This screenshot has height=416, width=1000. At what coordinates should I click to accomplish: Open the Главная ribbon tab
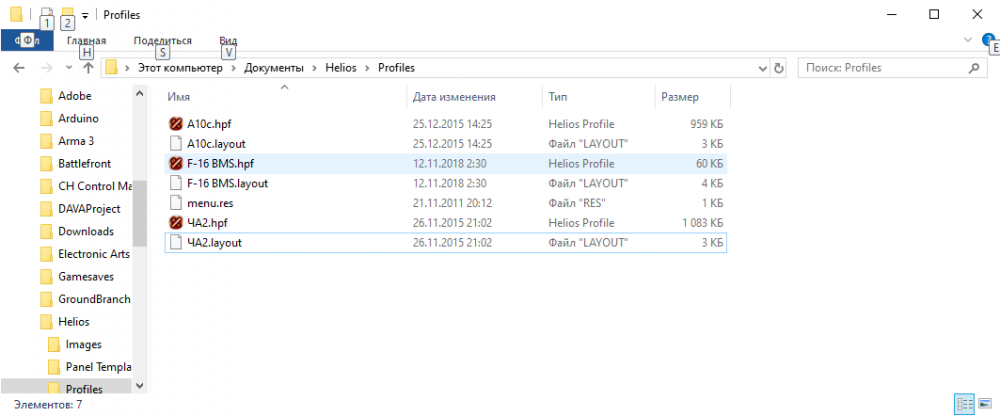pos(86,40)
